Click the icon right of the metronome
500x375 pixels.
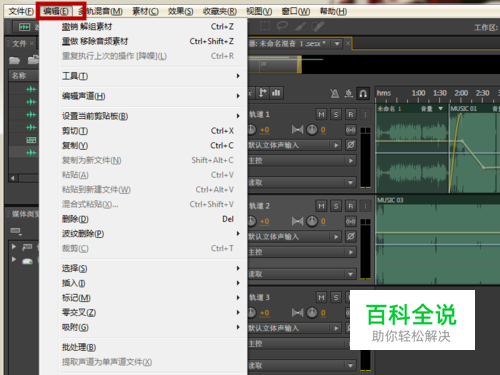coord(349,93)
